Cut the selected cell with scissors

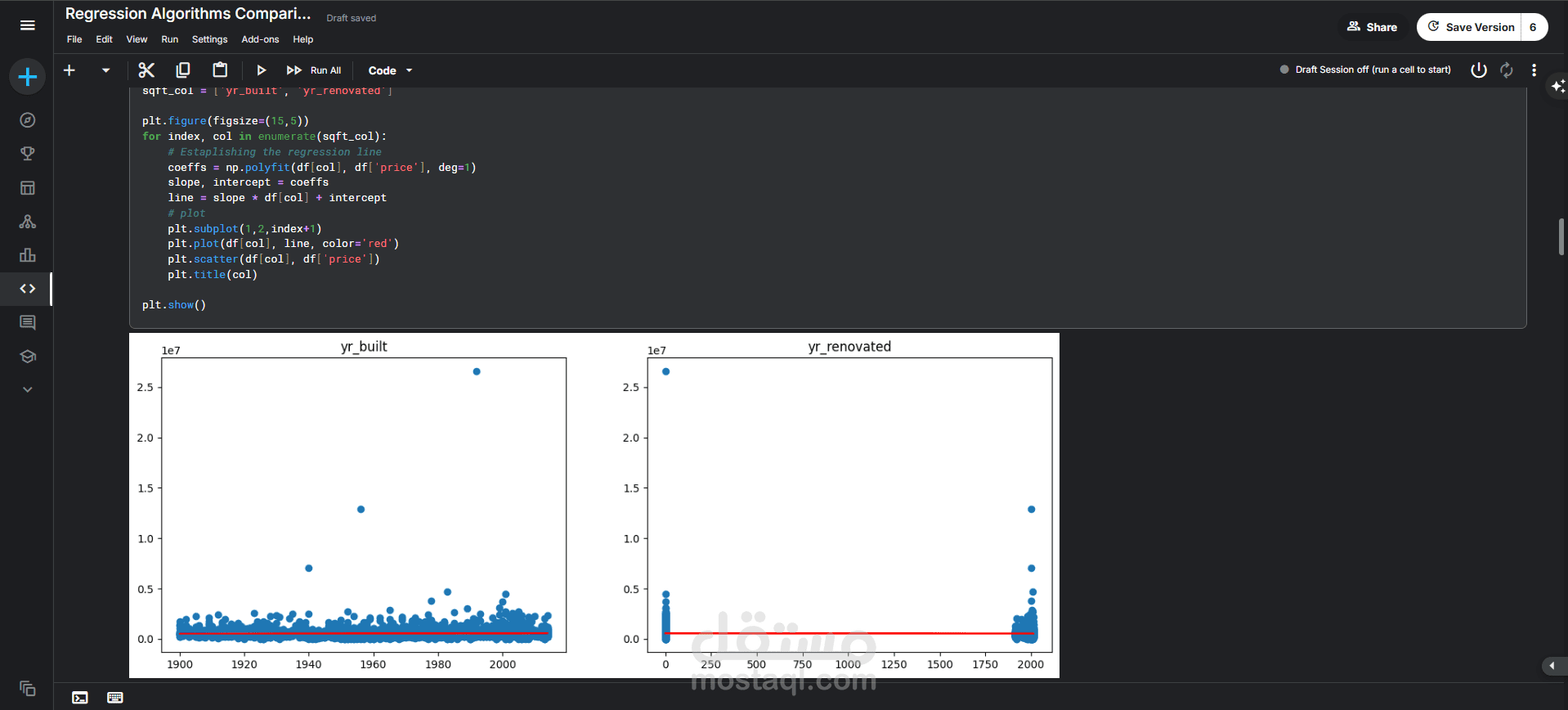point(146,70)
